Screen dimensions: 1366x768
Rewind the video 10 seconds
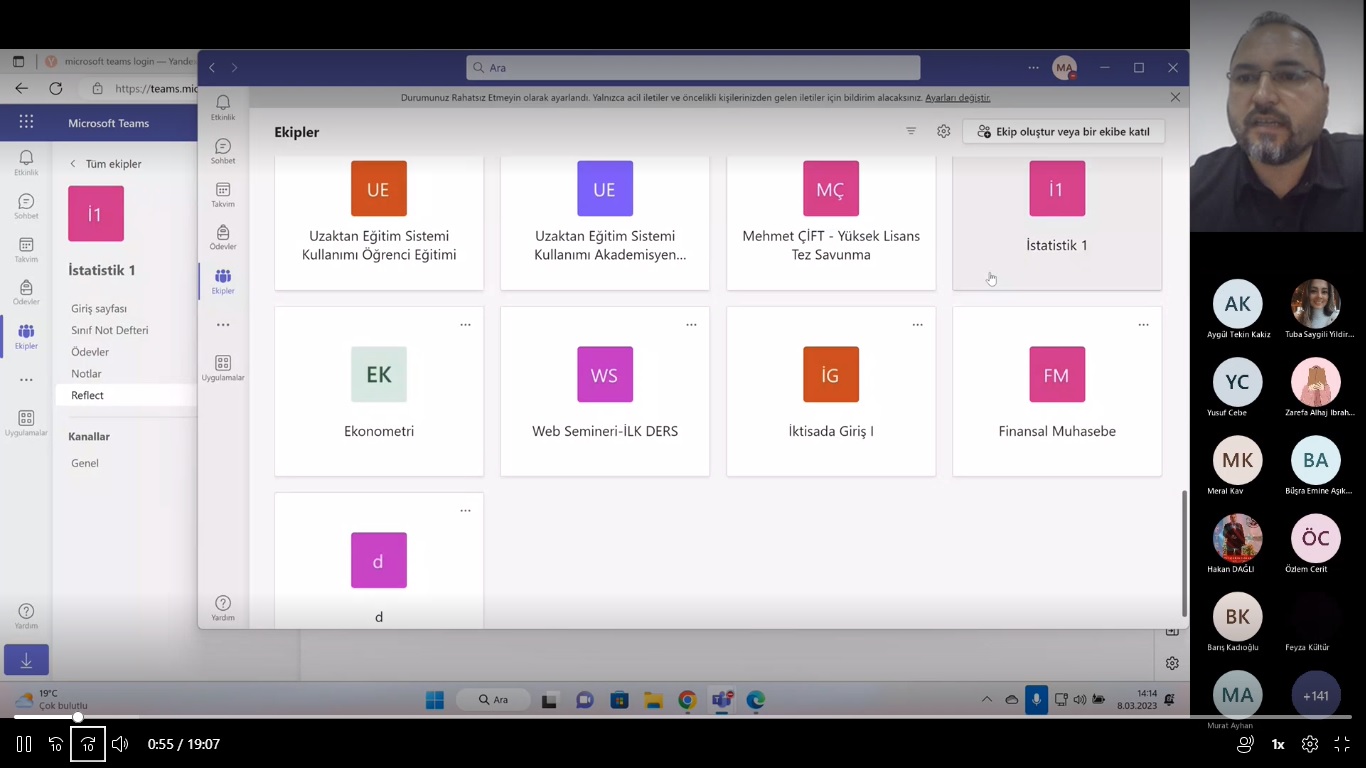click(56, 744)
